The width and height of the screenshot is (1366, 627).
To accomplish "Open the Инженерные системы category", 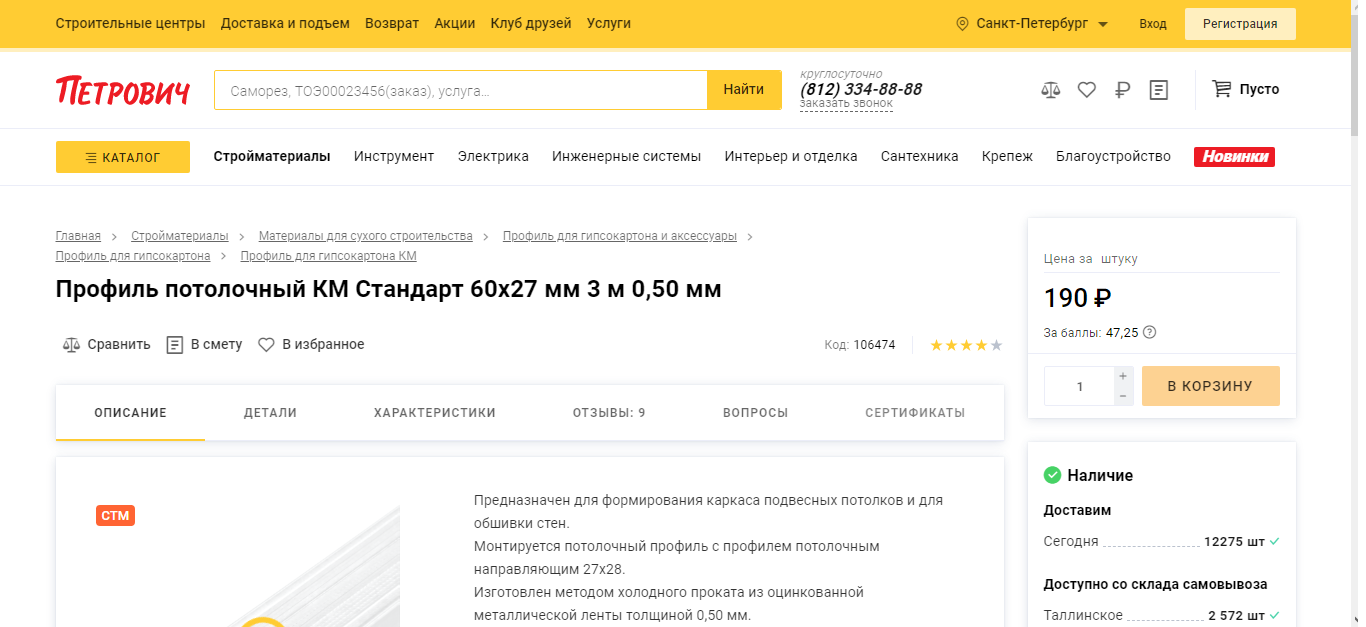I will 627,156.
